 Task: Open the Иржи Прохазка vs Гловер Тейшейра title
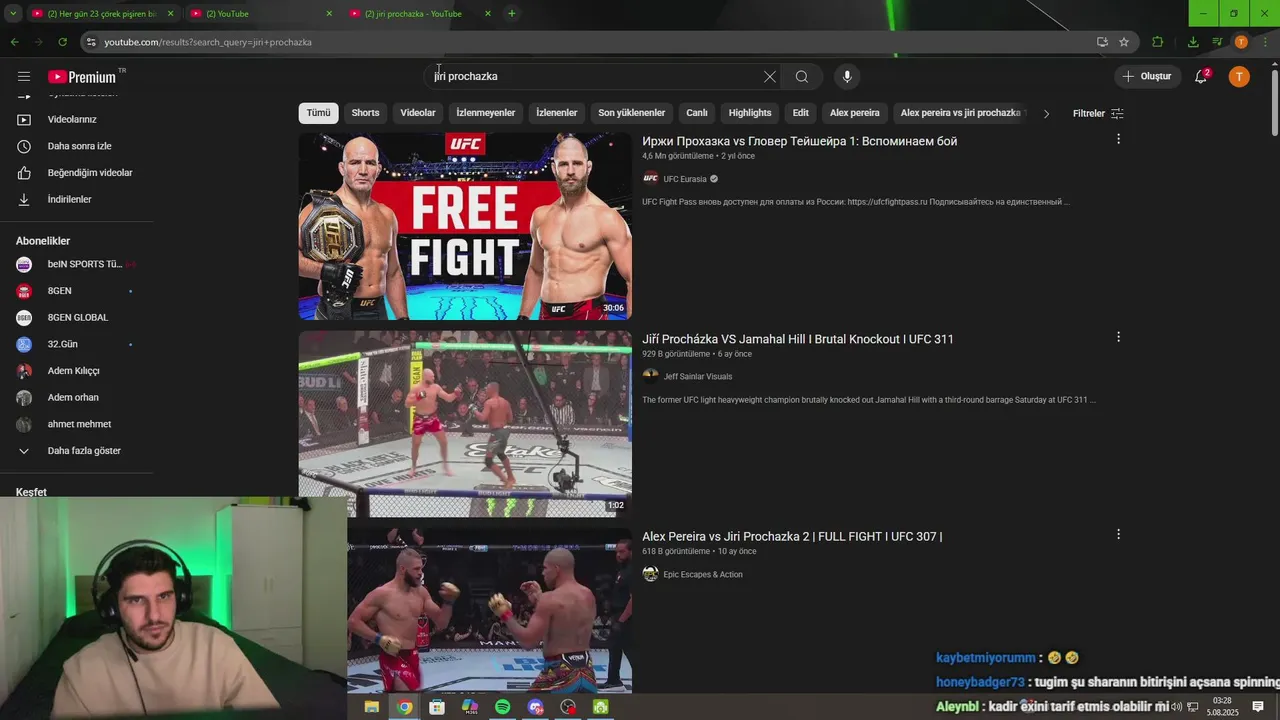click(x=799, y=141)
